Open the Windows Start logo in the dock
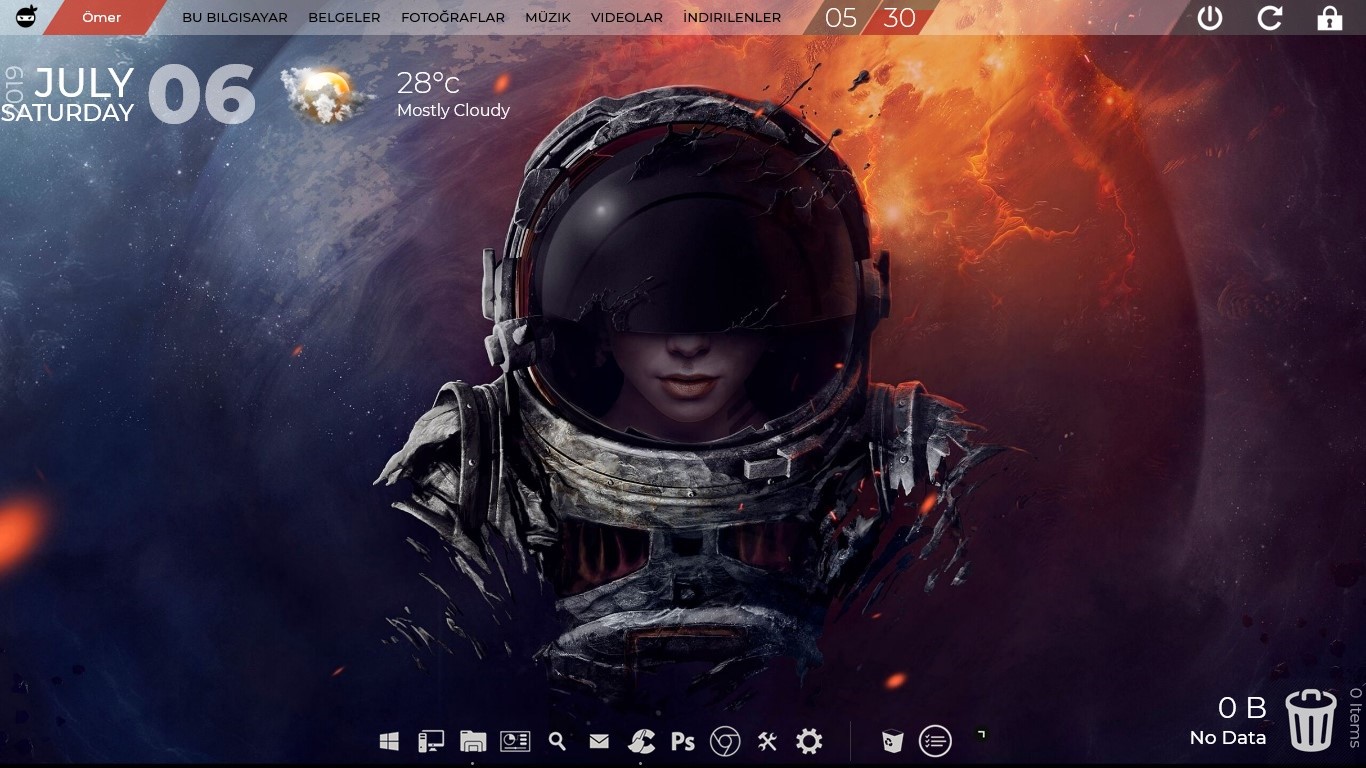1366x768 pixels. pyautogui.click(x=390, y=741)
